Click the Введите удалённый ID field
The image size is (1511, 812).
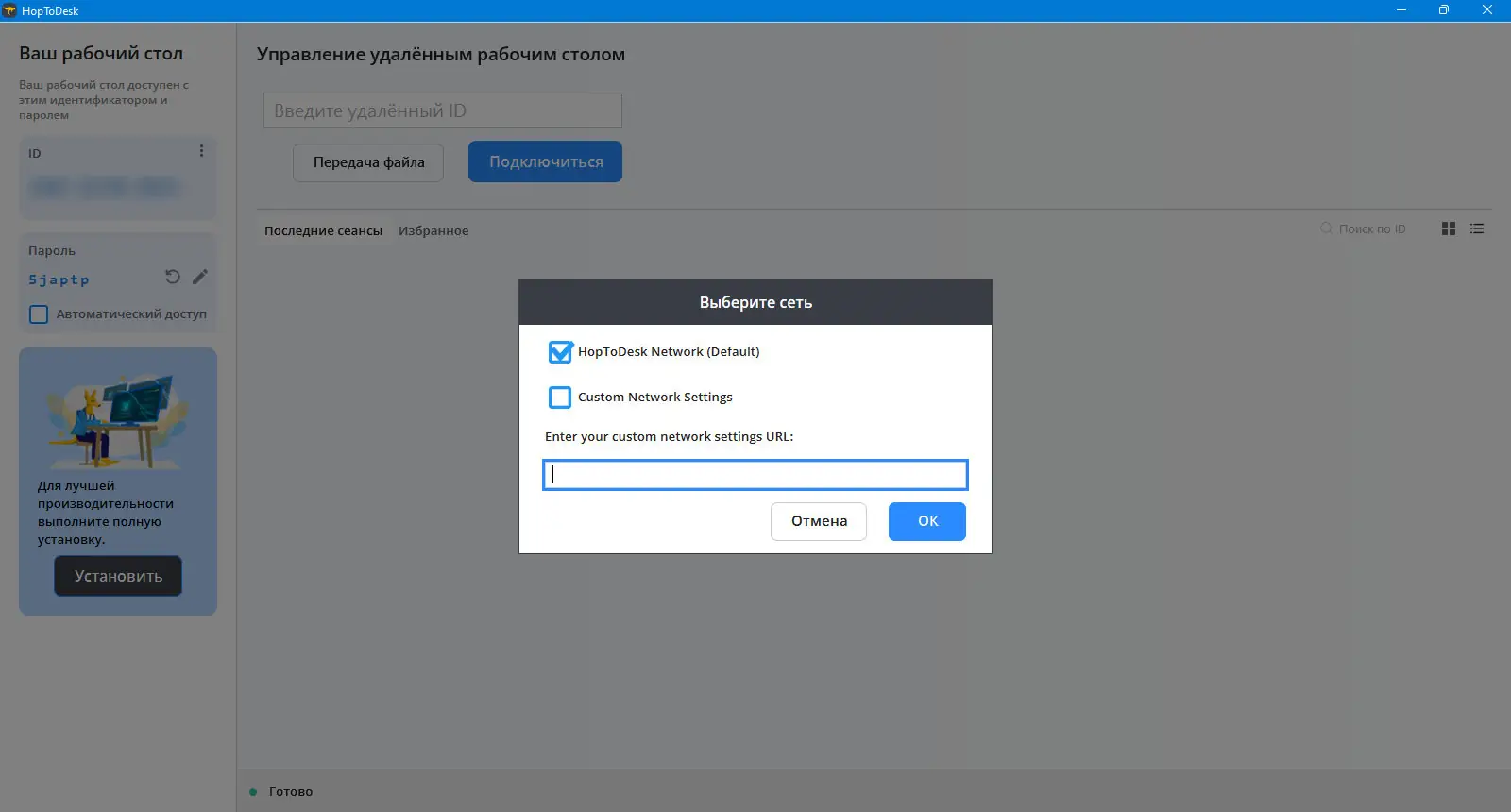pyautogui.click(x=443, y=110)
